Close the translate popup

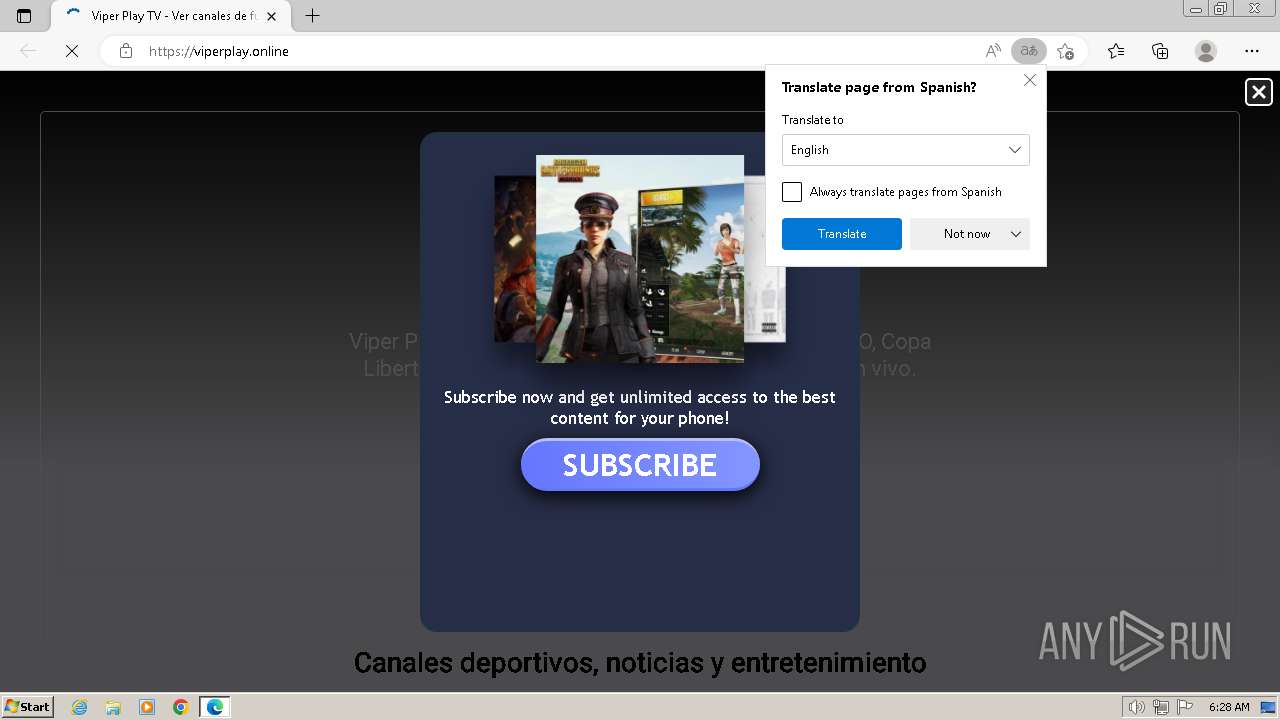(x=1030, y=80)
